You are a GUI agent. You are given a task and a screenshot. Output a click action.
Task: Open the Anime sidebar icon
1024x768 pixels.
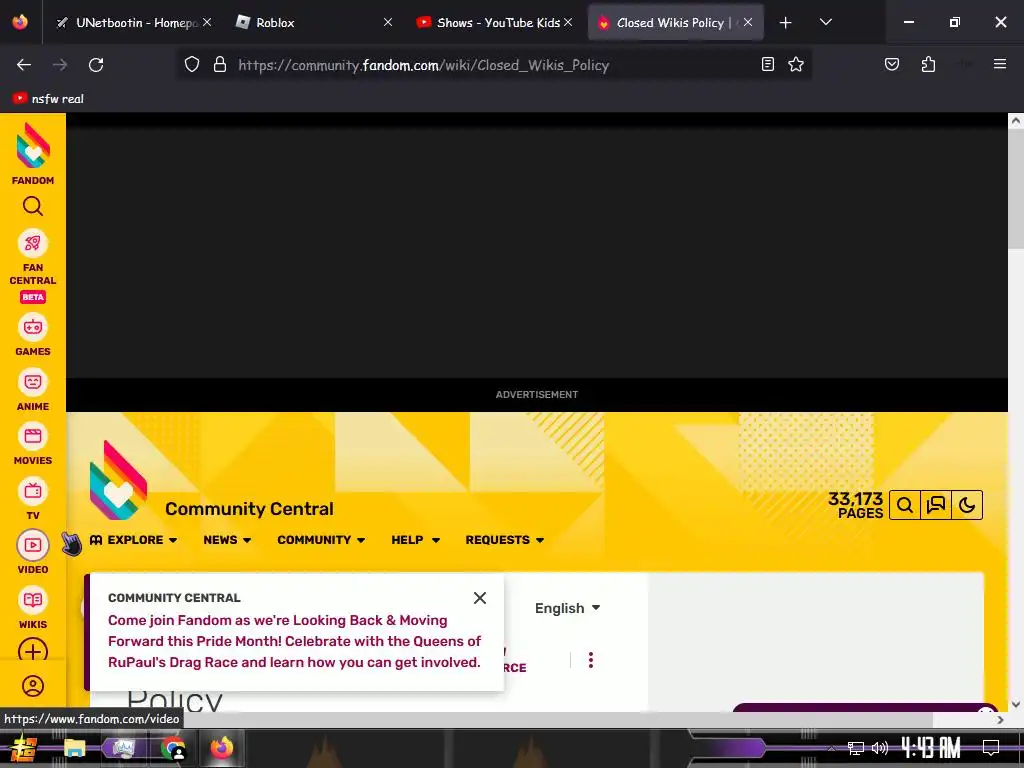pyautogui.click(x=33, y=381)
